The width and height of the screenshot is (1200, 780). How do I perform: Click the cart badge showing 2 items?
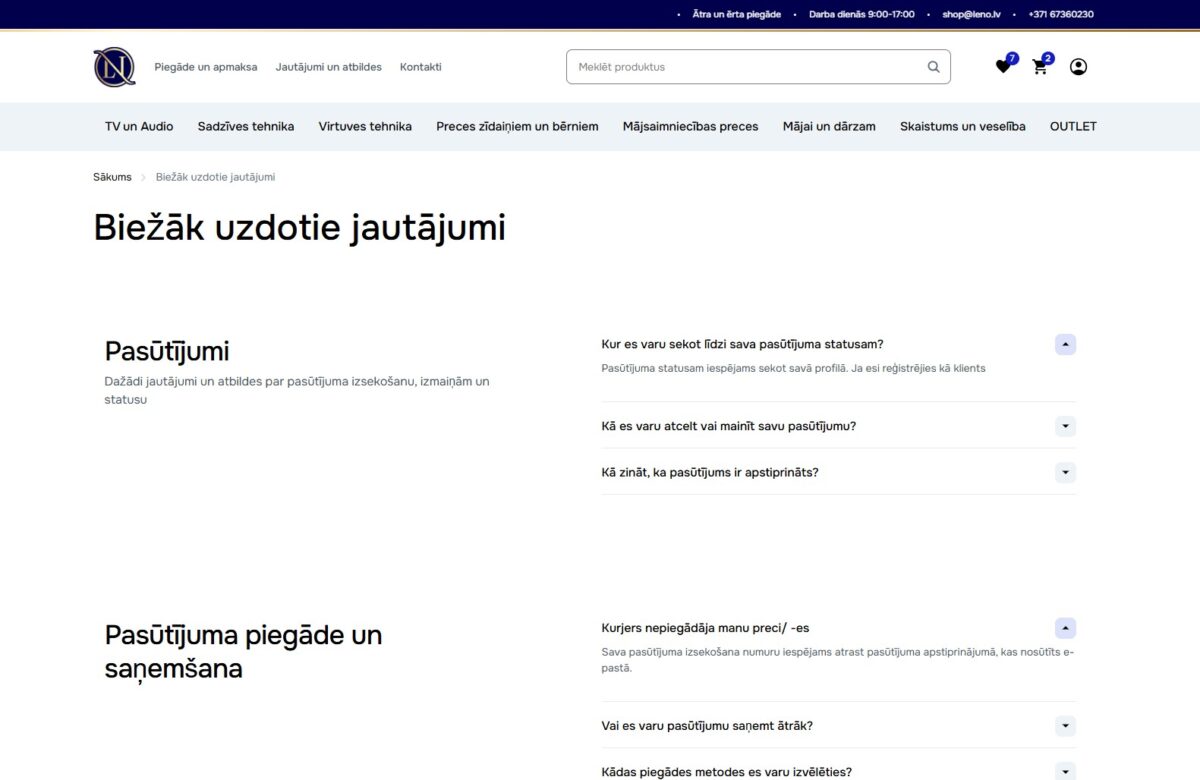click(1048, 59)
